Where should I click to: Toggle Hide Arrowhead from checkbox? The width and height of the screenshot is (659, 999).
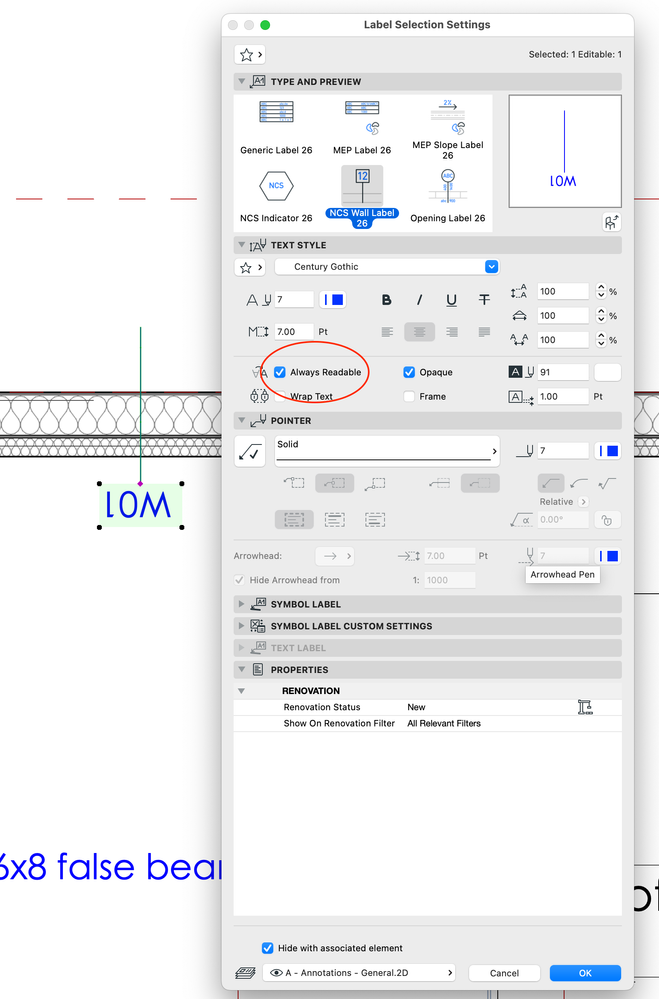point(240,580)
